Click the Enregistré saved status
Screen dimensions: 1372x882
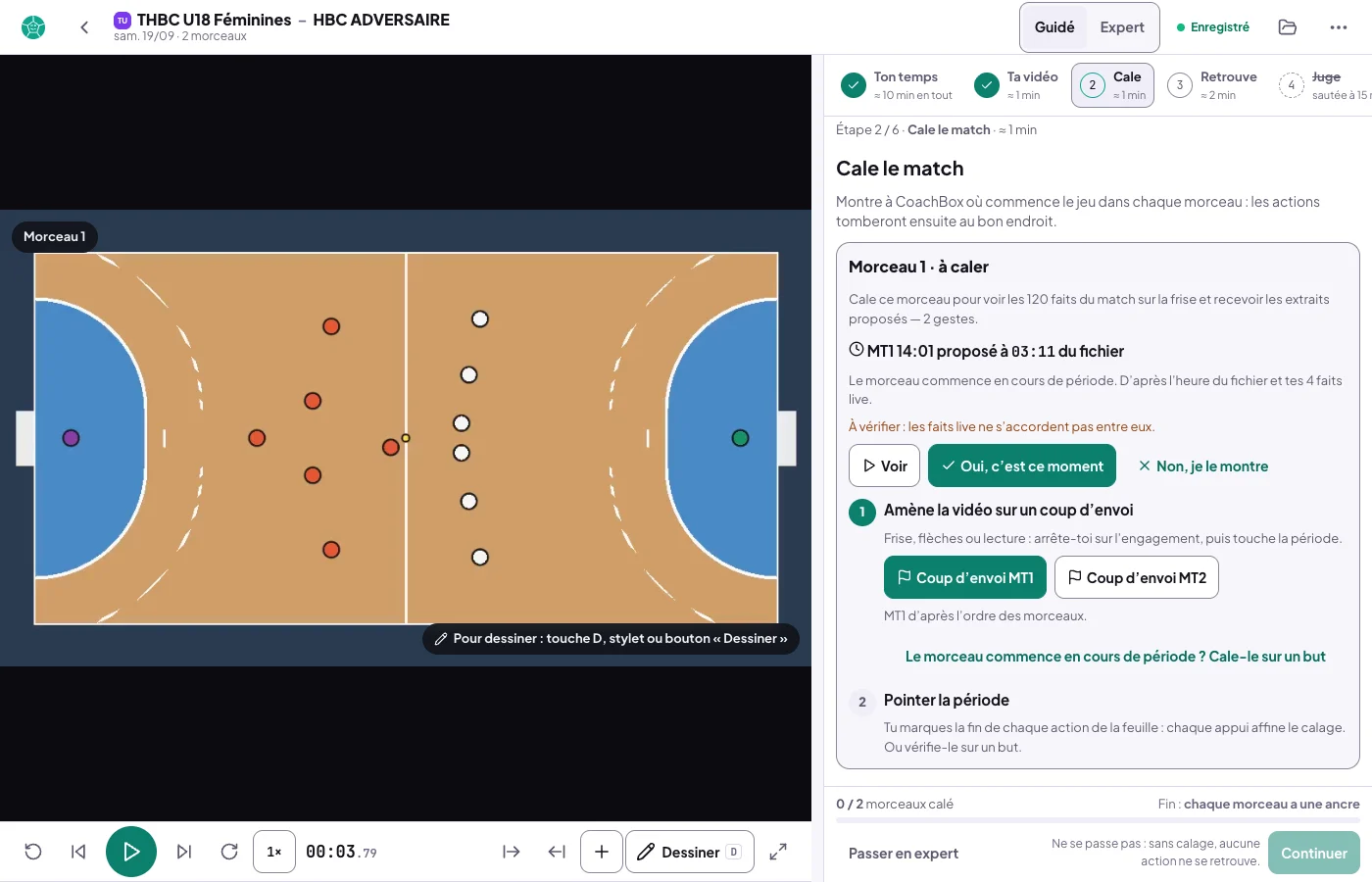tap(1213, 27)
